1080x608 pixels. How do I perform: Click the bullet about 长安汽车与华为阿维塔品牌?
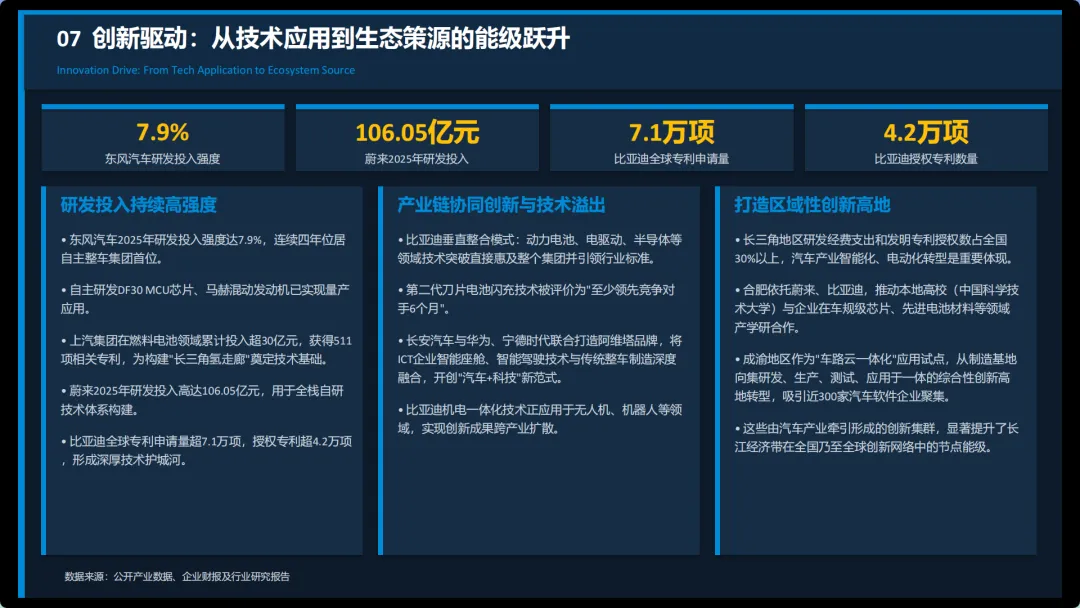click(x=540, y=359)
